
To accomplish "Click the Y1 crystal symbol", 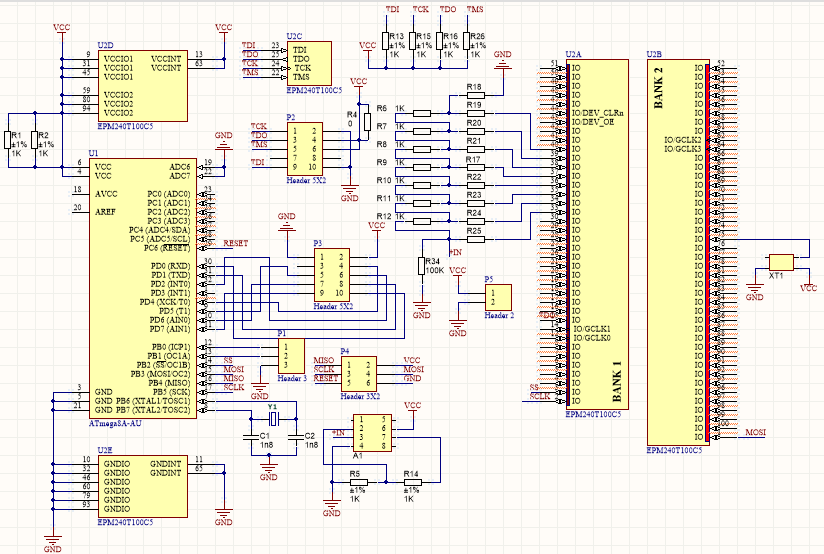I will (x=273, y=418).
